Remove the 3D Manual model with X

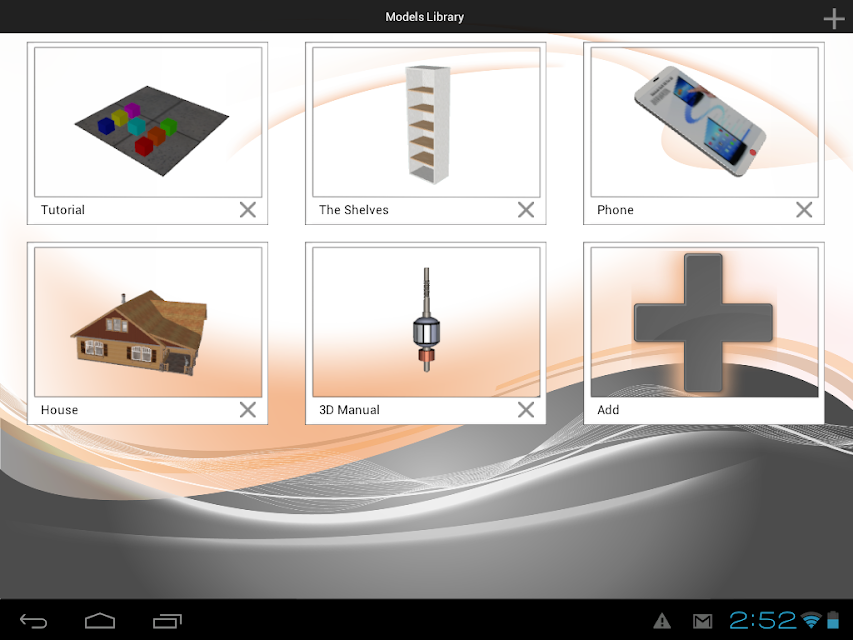tap(526, 410)
